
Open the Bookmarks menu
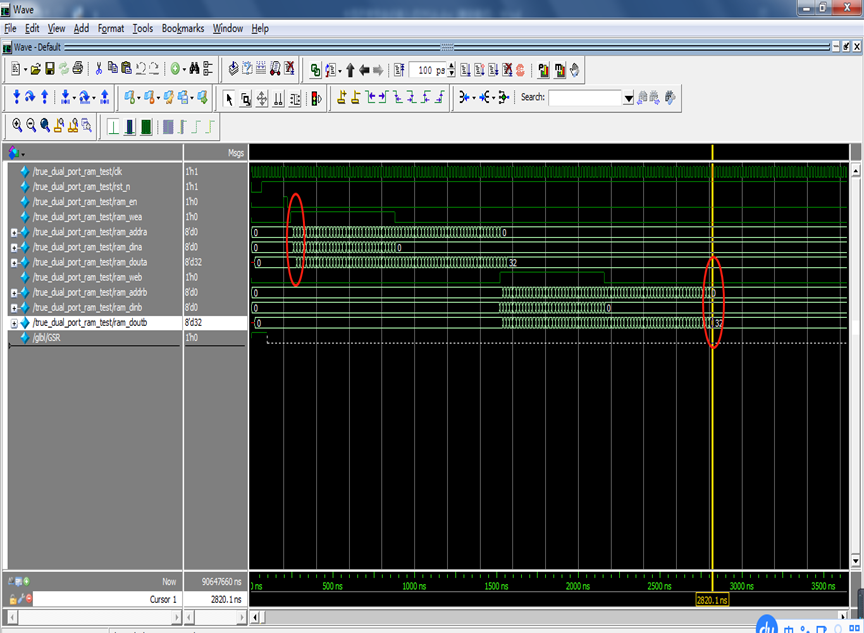pyautogui.click(x=182, y=28)
